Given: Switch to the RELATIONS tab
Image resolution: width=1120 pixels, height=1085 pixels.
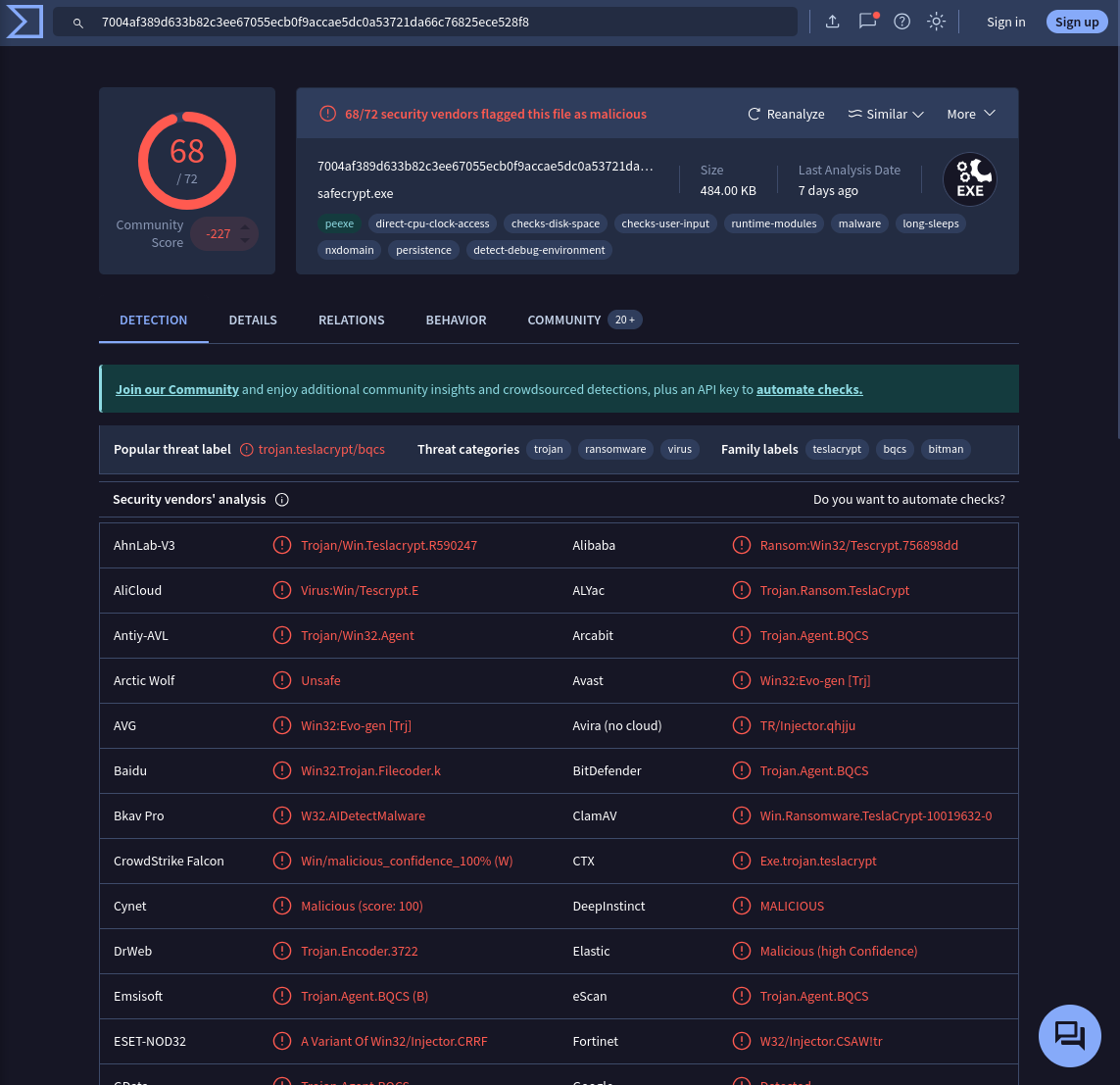Looking at the screenshot, I should (352, 320).
